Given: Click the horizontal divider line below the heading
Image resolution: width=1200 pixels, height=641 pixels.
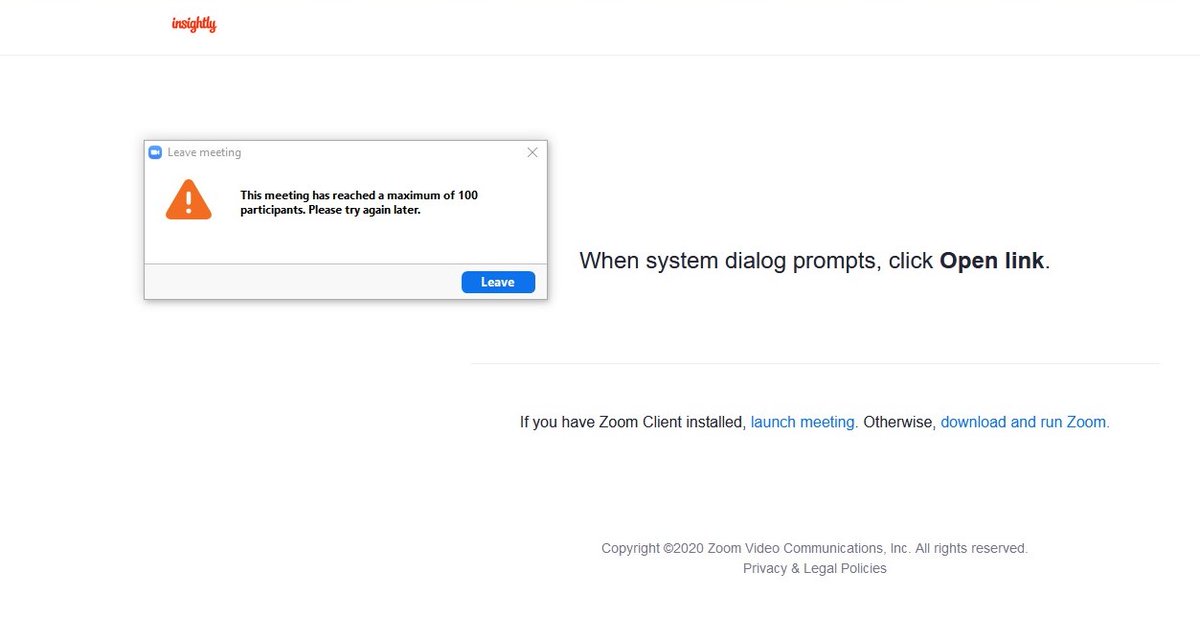Looking at the screenshot, I should pos(815,363).
